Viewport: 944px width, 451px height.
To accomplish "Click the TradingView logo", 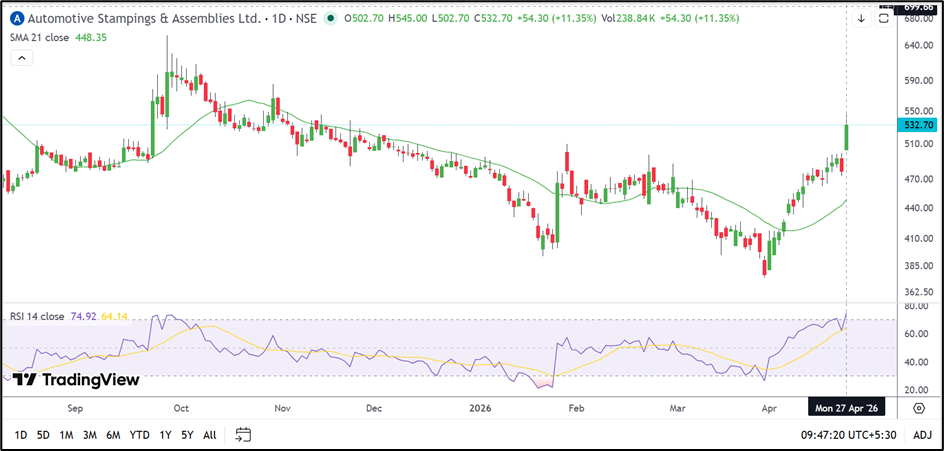I will [76, 380].
